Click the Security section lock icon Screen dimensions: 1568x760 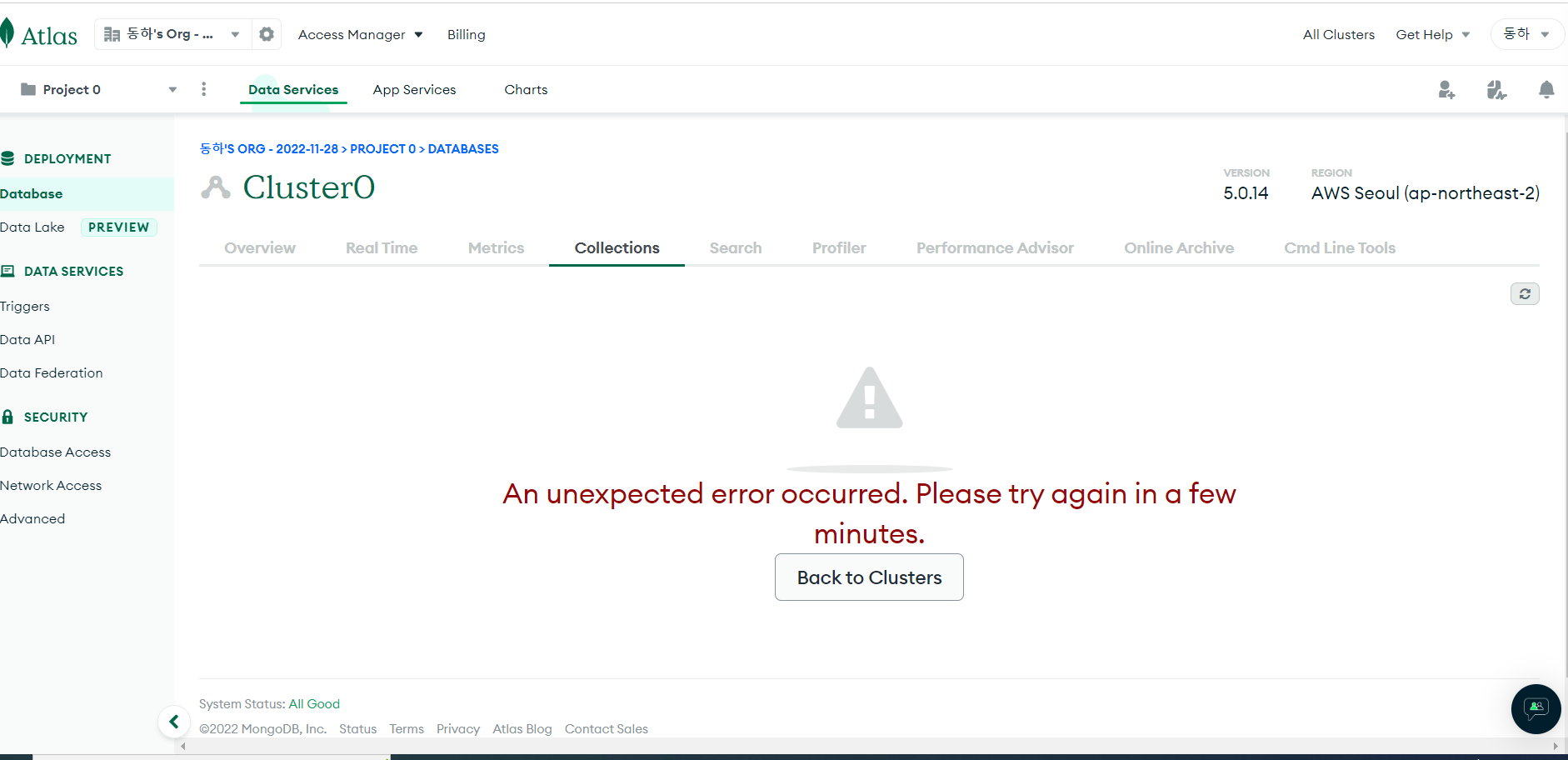coord(8,417)
